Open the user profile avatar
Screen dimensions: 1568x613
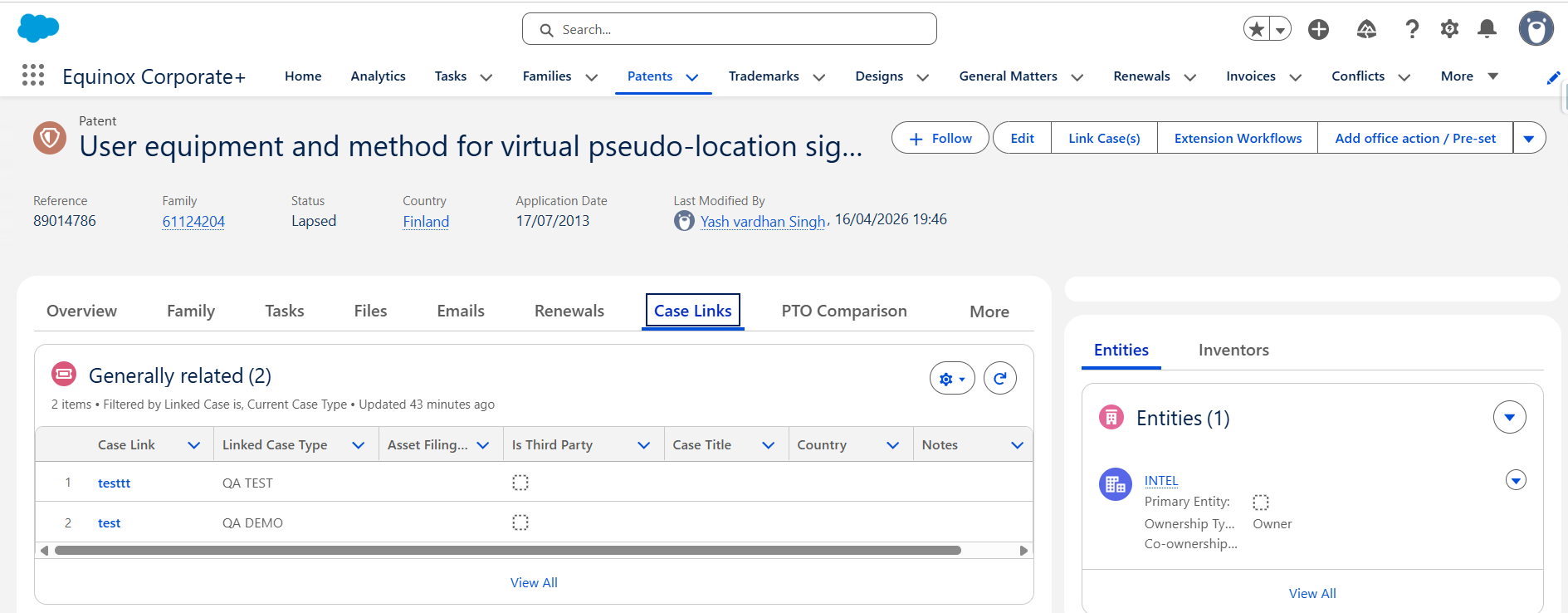pyautogui.click(x=1536, y=29)
